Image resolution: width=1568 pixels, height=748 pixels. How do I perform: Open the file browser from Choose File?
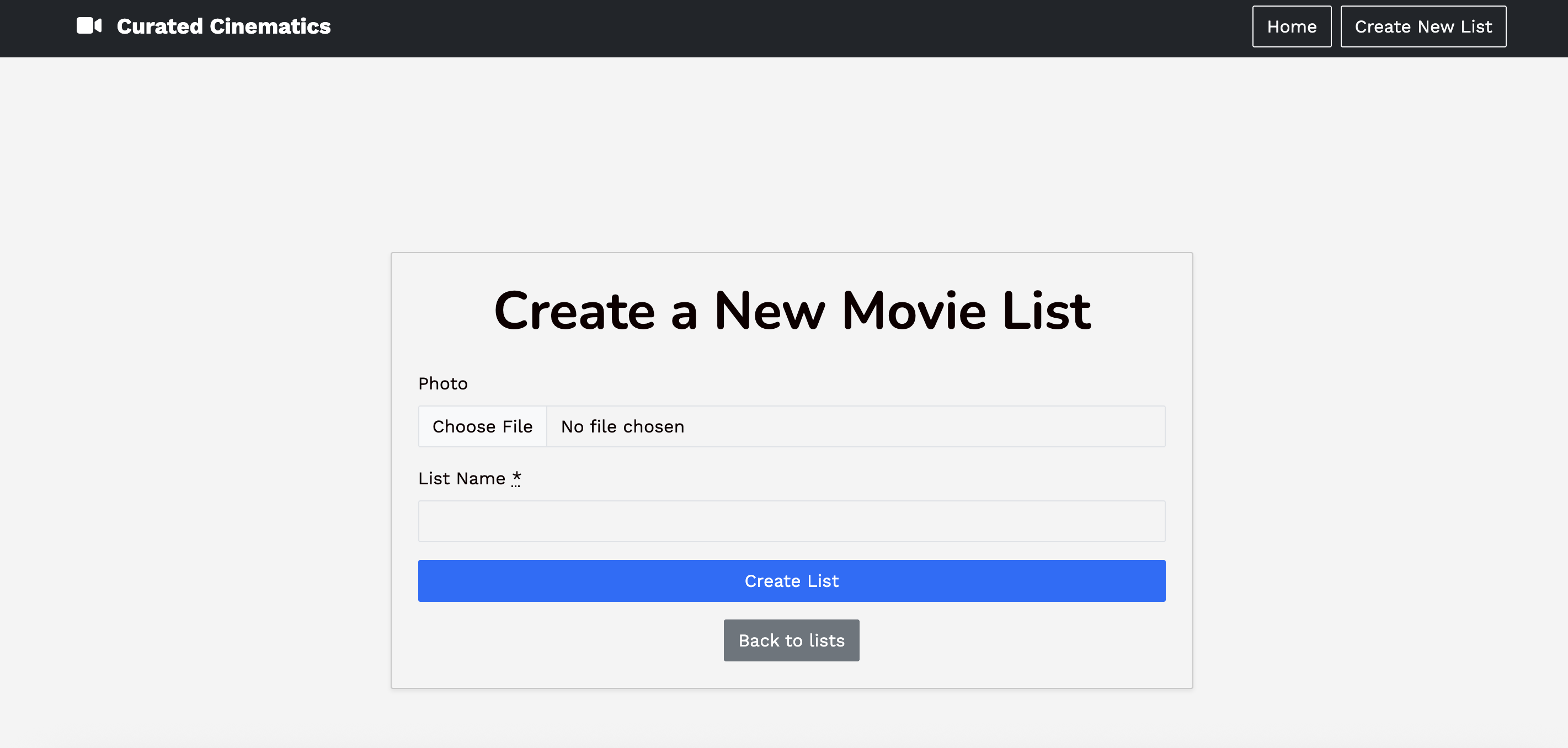[x=482, y=426]
